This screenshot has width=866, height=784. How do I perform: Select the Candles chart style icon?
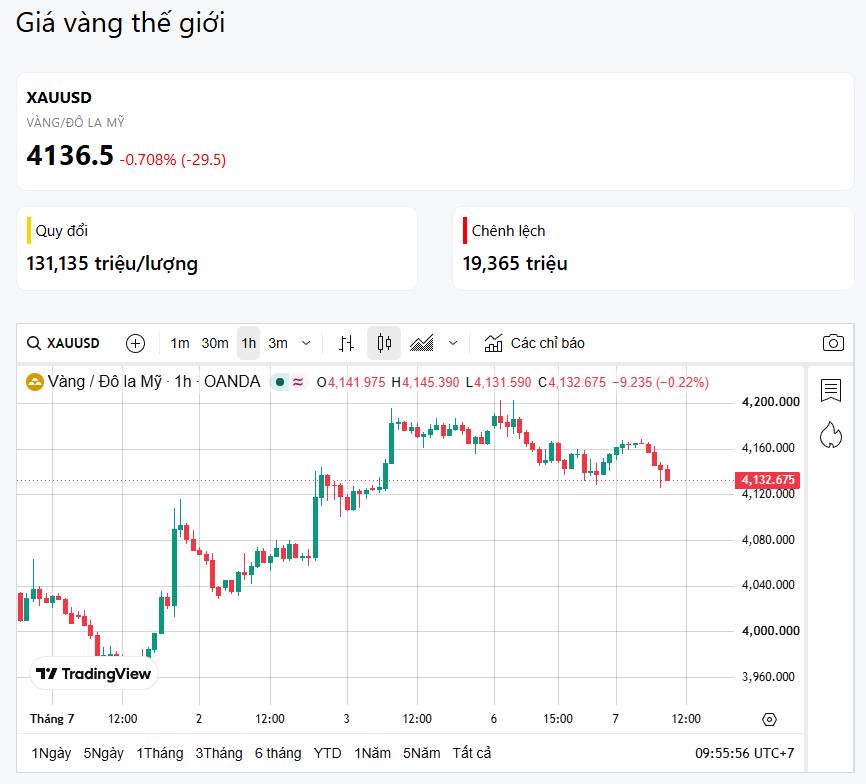[x=384, y=343]
